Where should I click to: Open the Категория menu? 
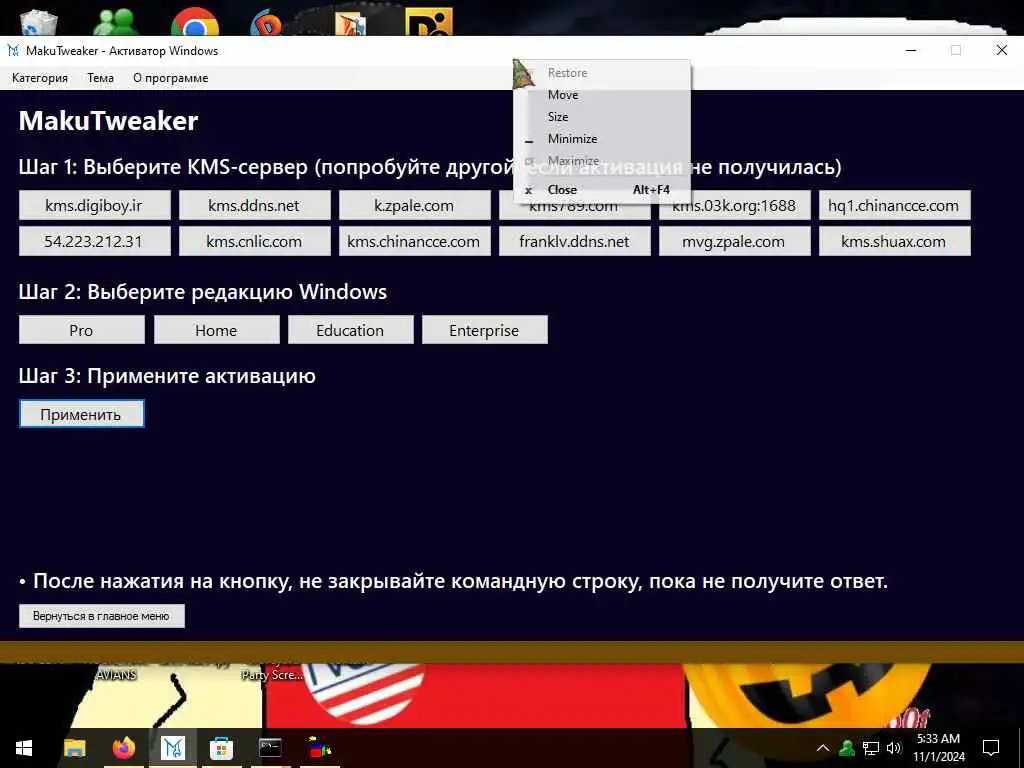[x=40, y=78]
